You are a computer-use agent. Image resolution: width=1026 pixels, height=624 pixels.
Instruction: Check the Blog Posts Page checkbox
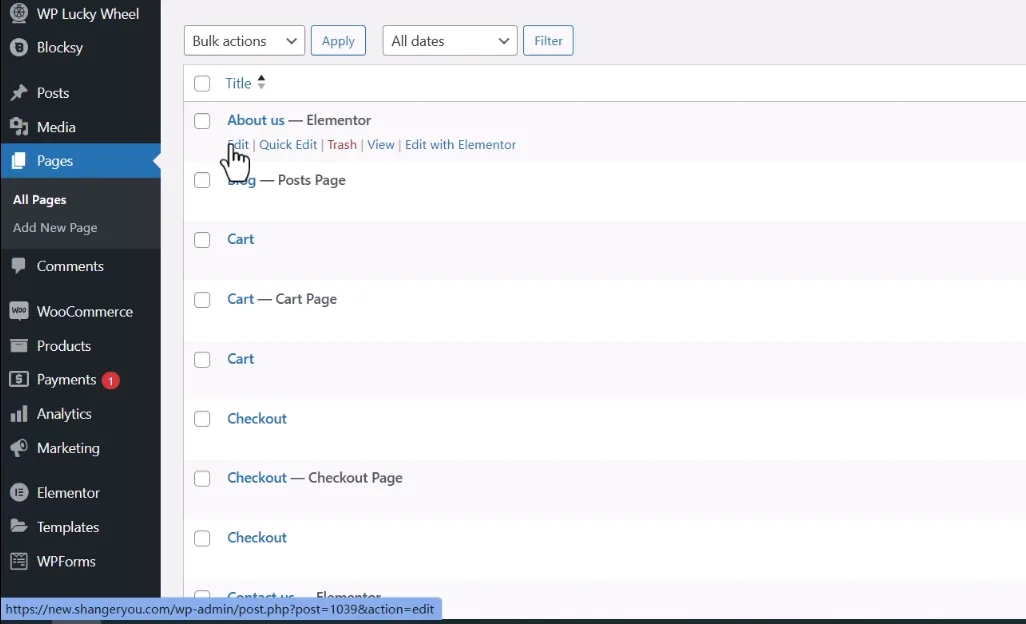(202, 180)
